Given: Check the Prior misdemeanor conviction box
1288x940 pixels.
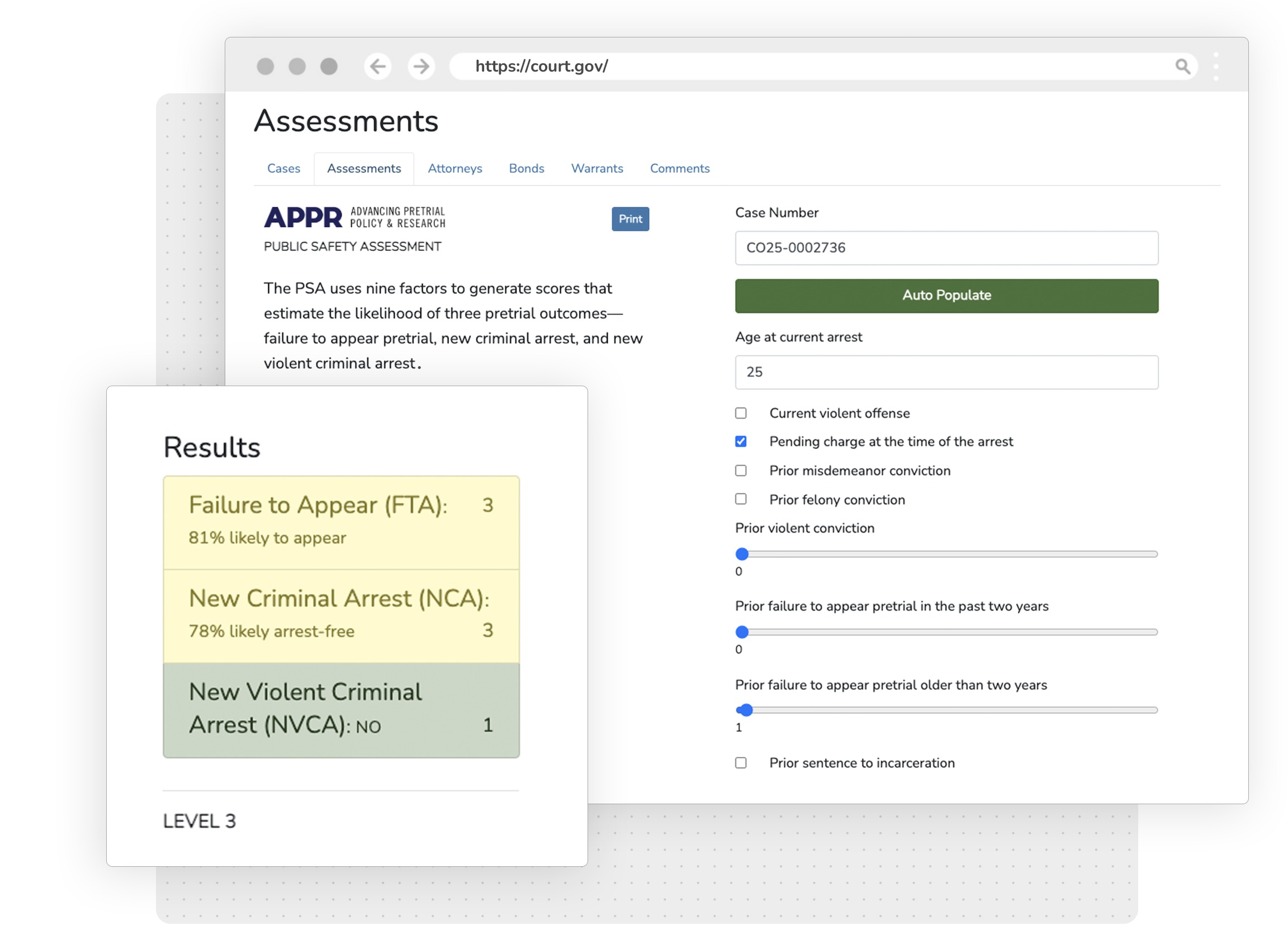Looking at the screenshot, I should (x=741, y=471).
